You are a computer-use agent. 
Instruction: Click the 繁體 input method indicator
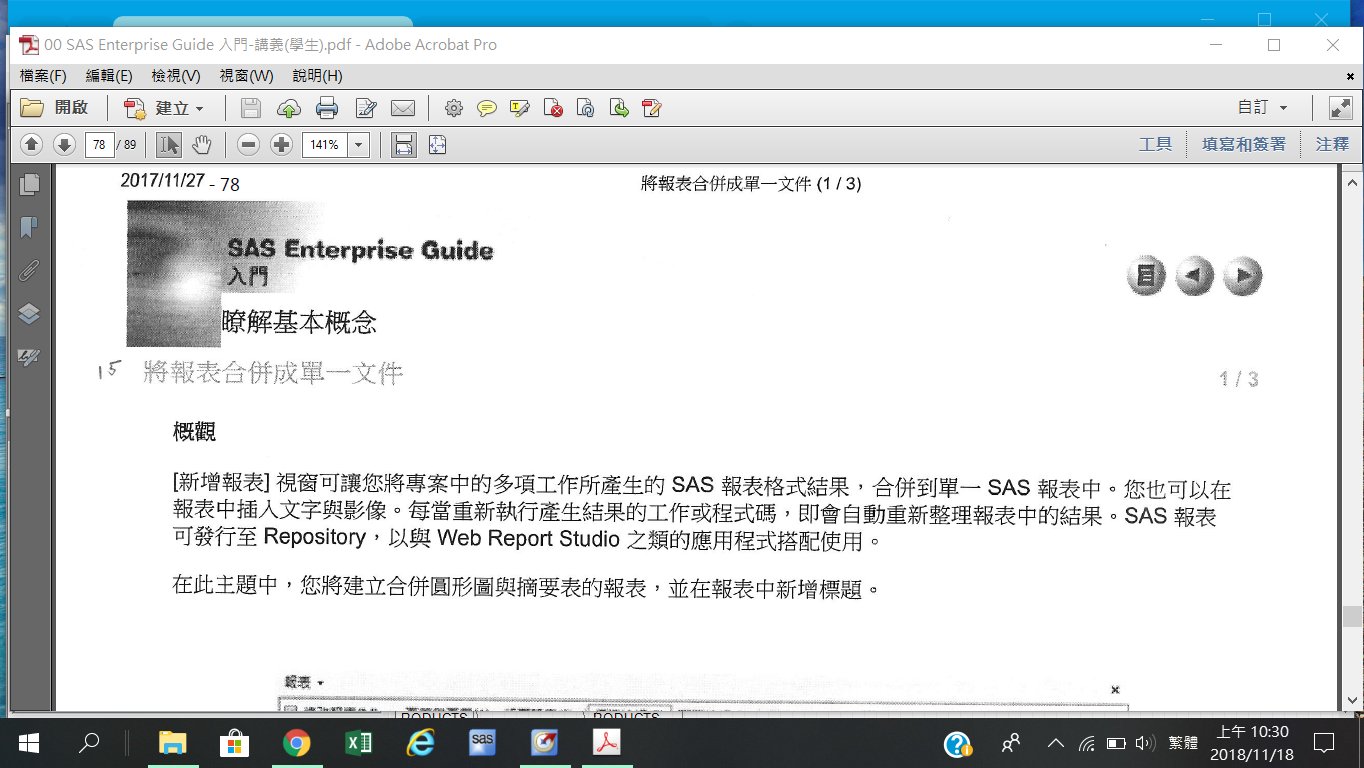[x=1183, y=743]
